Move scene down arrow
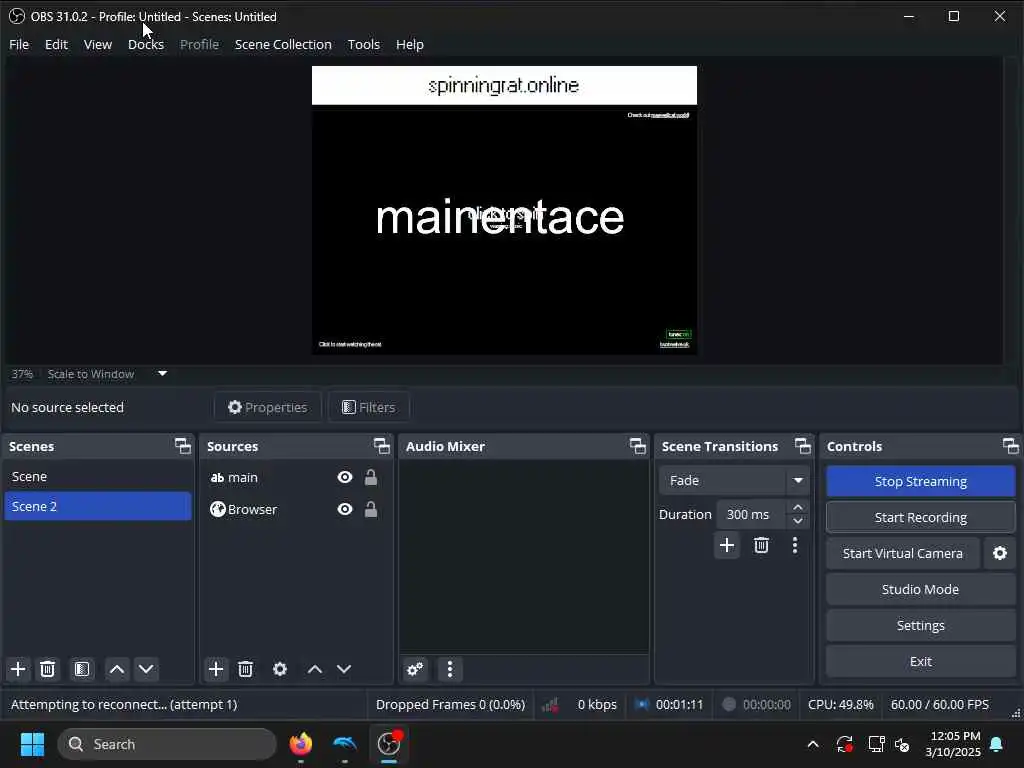This screenshot has height=768, width=1024. [146, 669]
